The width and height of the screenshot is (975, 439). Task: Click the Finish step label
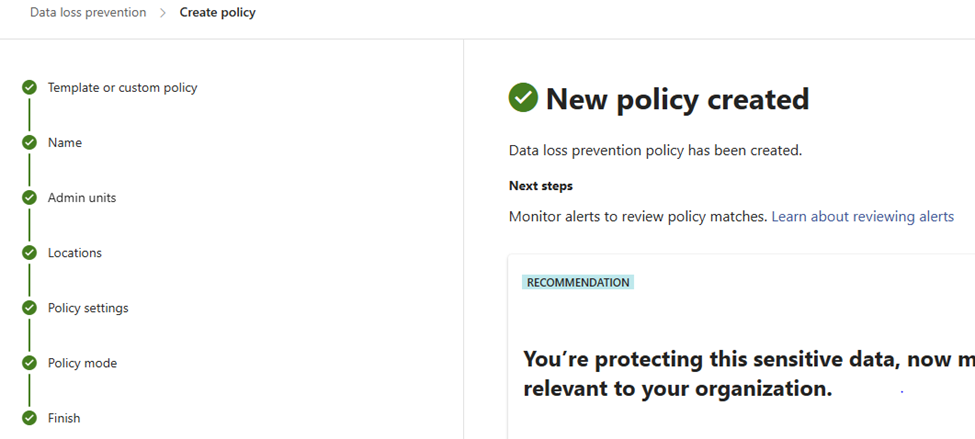coord(64,418)
